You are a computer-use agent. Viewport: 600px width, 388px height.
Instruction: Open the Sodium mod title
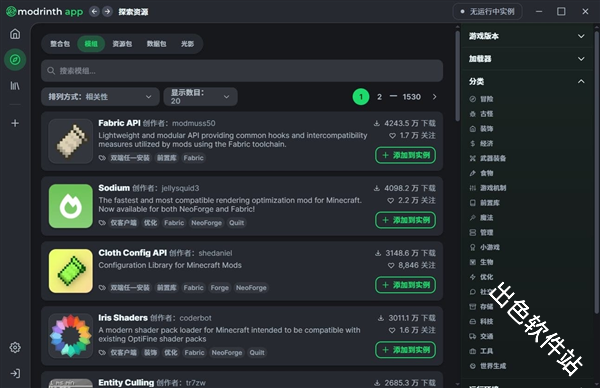coord(114,188)
